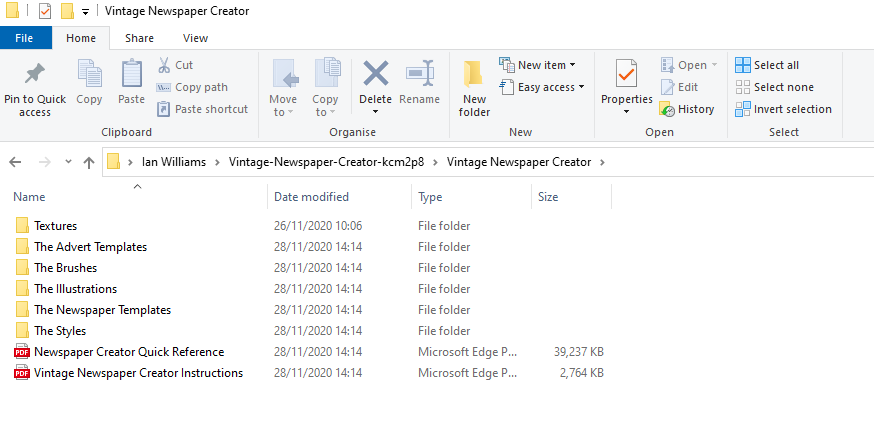
Task: Create a New folder via ribbon icon
Action: pos(474,74)
